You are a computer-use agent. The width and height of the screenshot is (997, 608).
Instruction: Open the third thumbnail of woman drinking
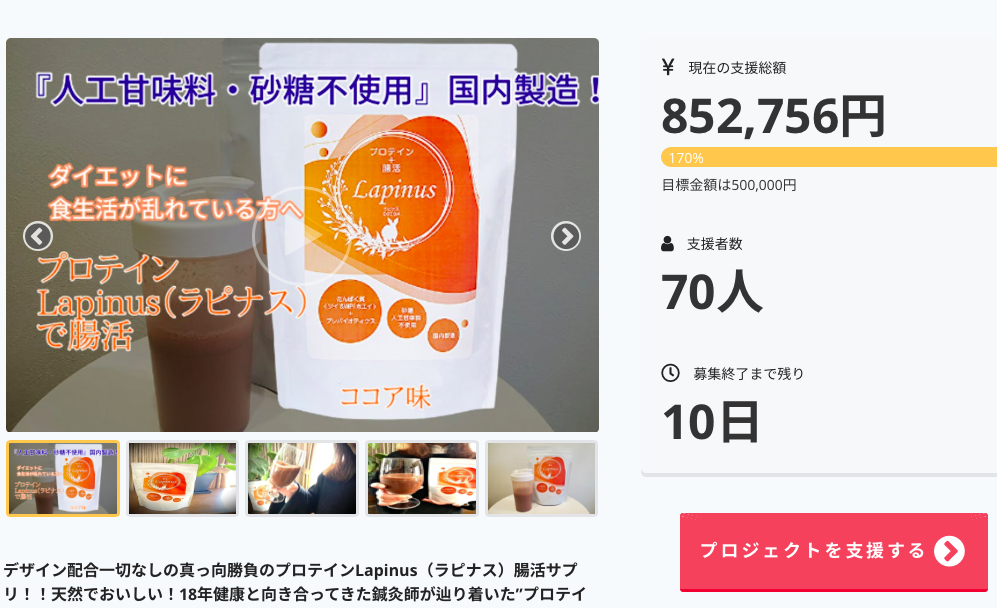pyautogui.click(x=302, y=478)
